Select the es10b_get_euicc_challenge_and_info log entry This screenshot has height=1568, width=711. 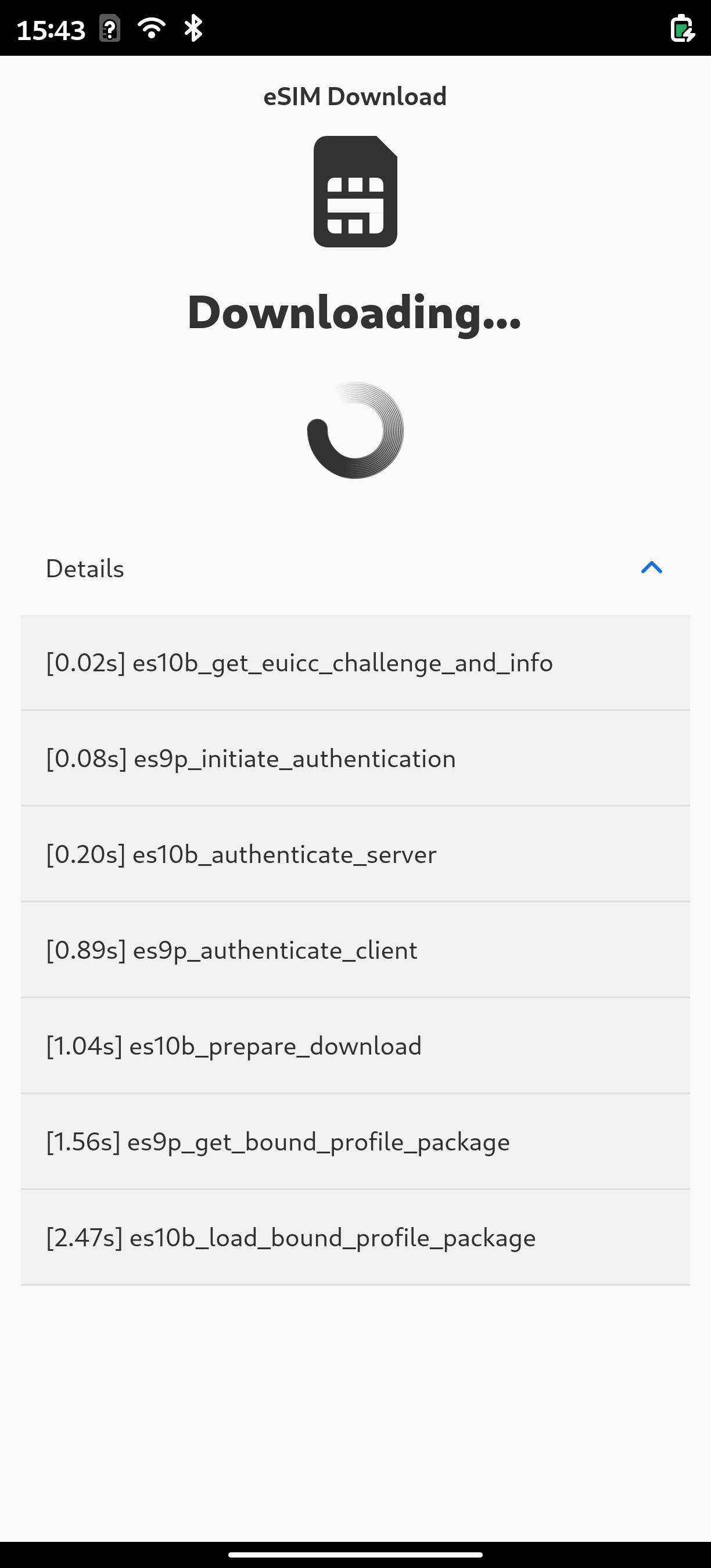tap(355, 662)
